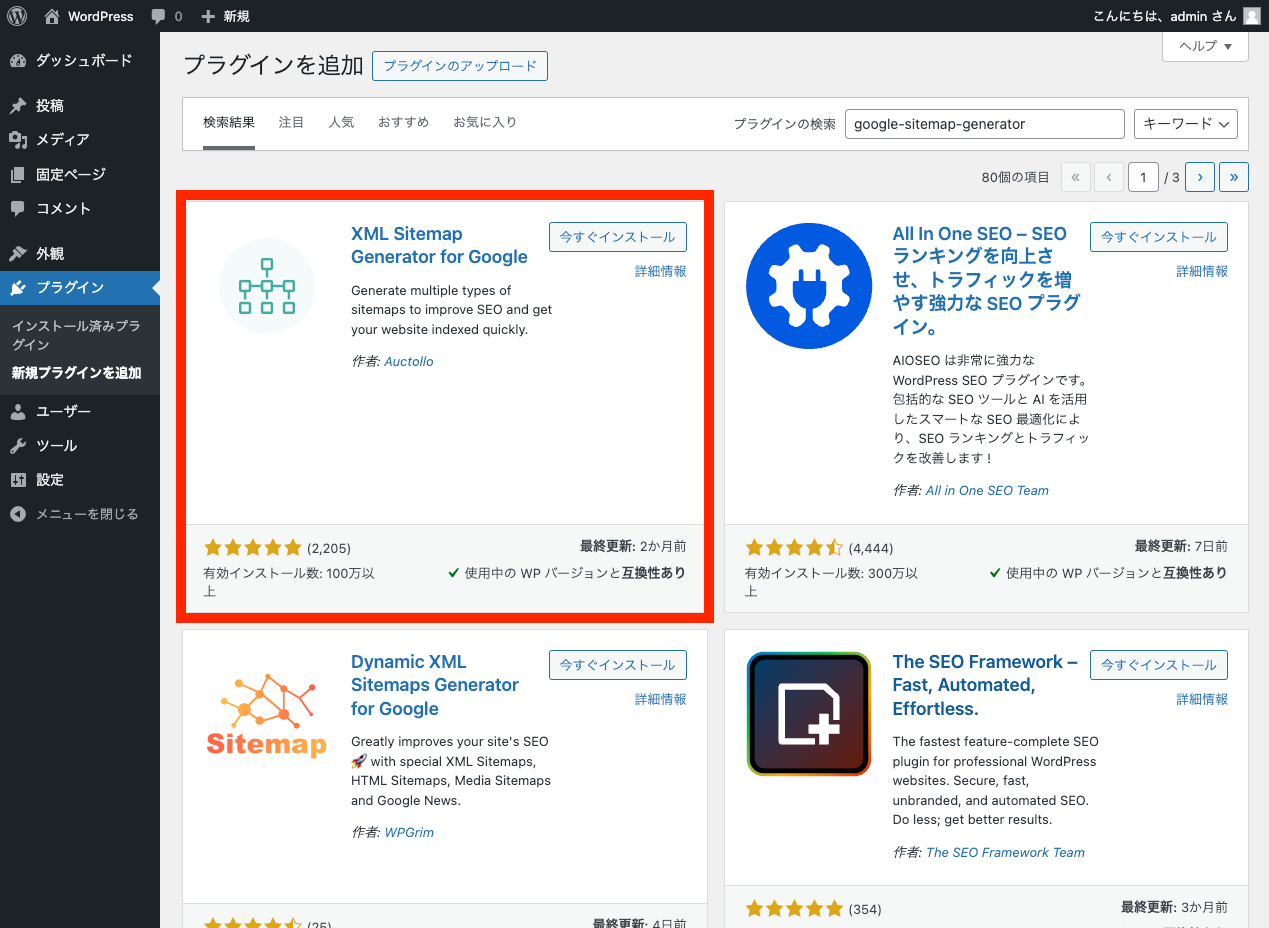Click the XML Sitemap Generator plugin icon

pyautogui.click(x=267, y=286)
